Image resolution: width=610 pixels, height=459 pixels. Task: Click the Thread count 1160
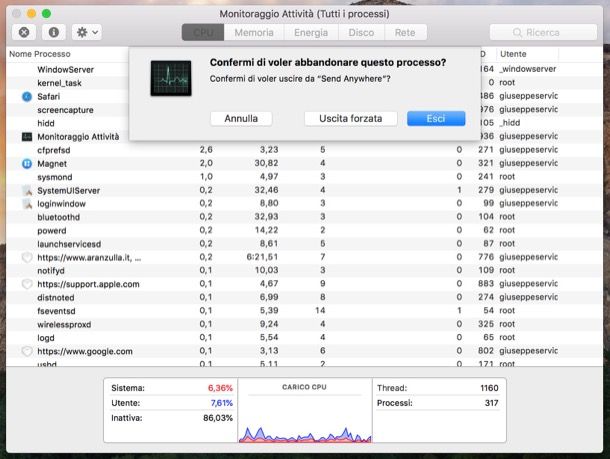tap(489, 388)
